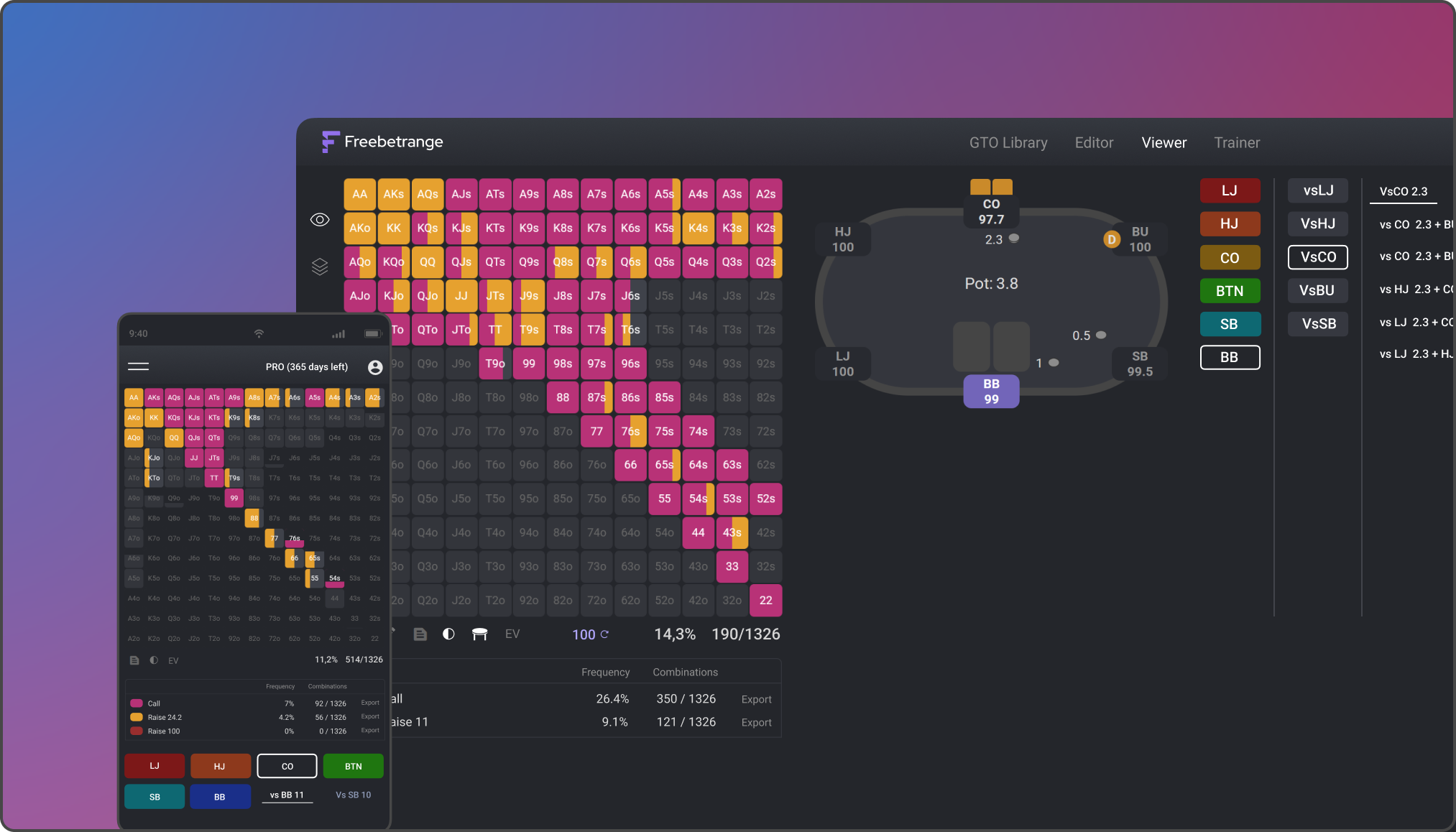
Task: Open the hamburger menu on the phone screen
Action: point(138,366)
